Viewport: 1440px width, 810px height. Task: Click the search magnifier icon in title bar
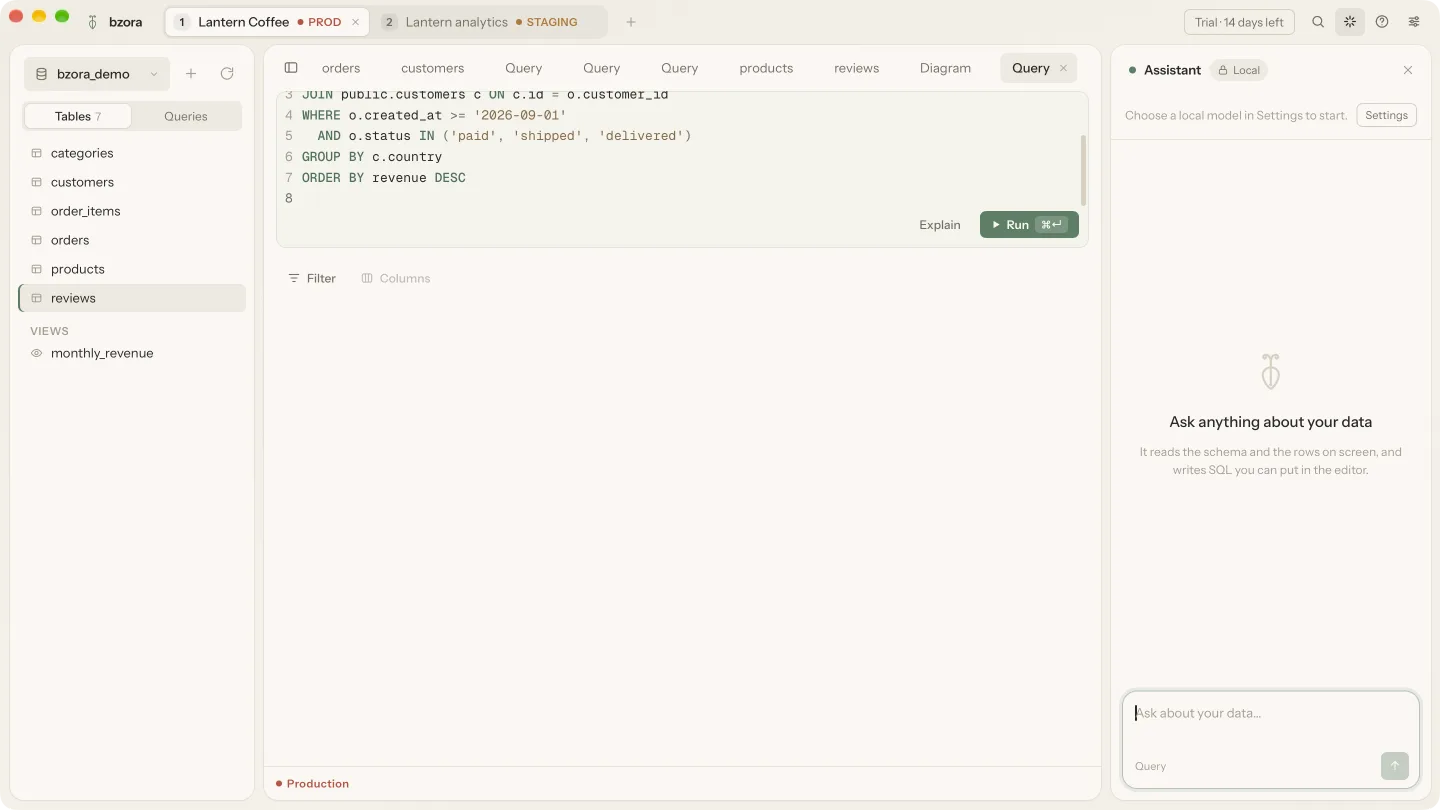click(1318, 22)
